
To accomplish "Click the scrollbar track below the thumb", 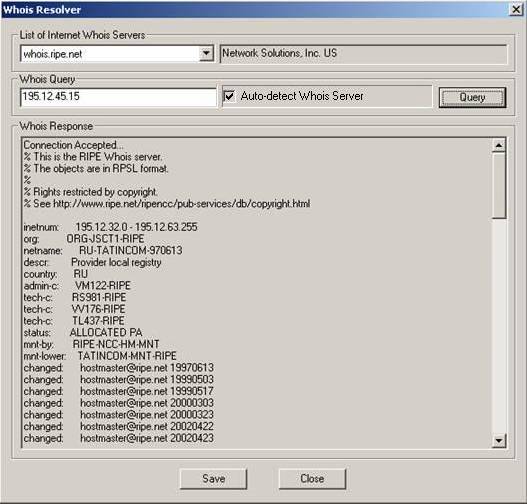I will (499, 326).
